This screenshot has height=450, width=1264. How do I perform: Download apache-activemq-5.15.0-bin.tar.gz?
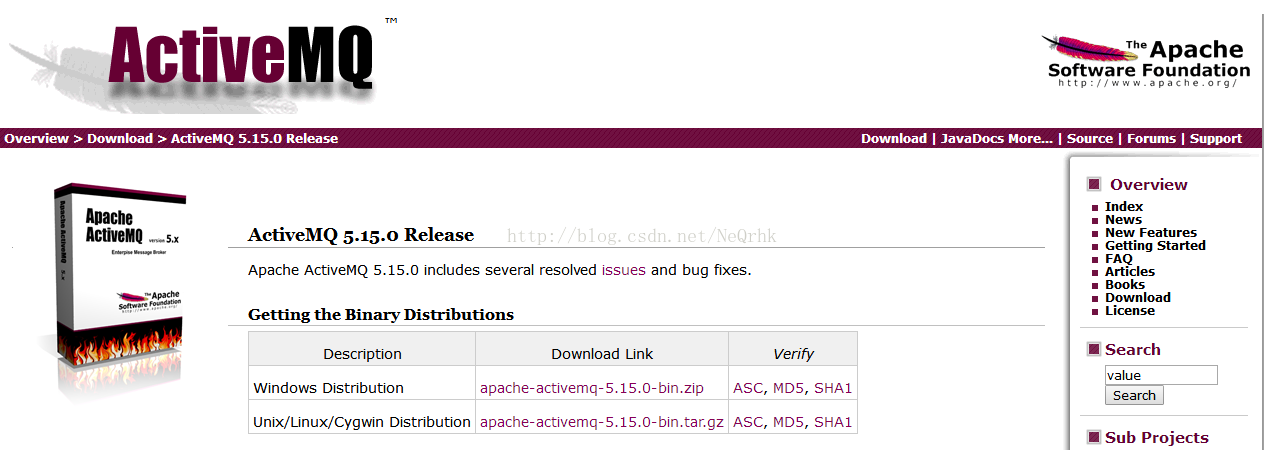tap(602, 422)
